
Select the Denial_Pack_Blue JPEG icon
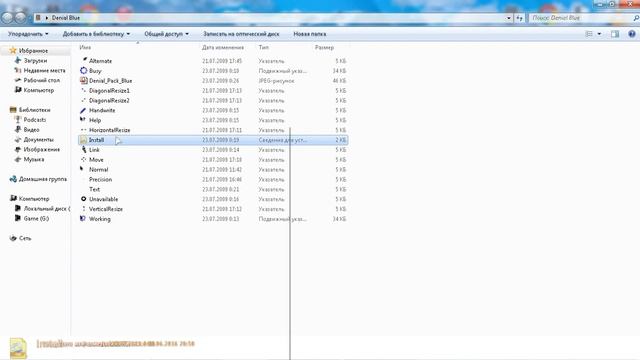(83, 80)
